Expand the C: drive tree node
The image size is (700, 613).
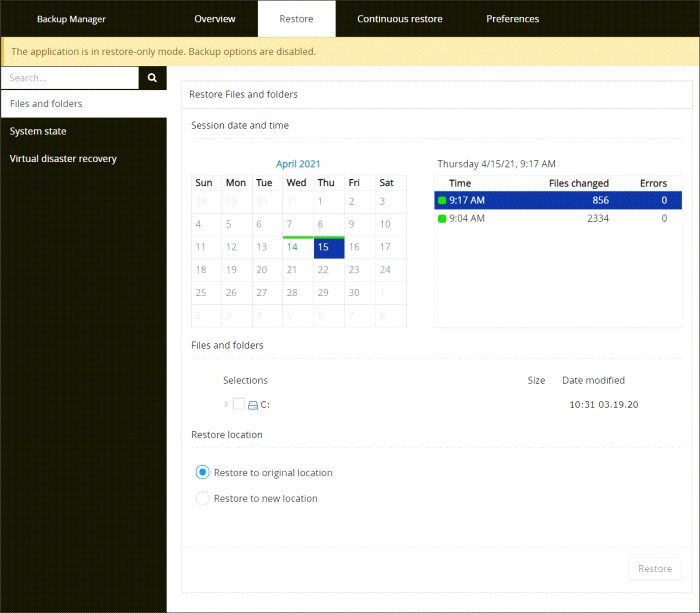(x=227, y=405)
